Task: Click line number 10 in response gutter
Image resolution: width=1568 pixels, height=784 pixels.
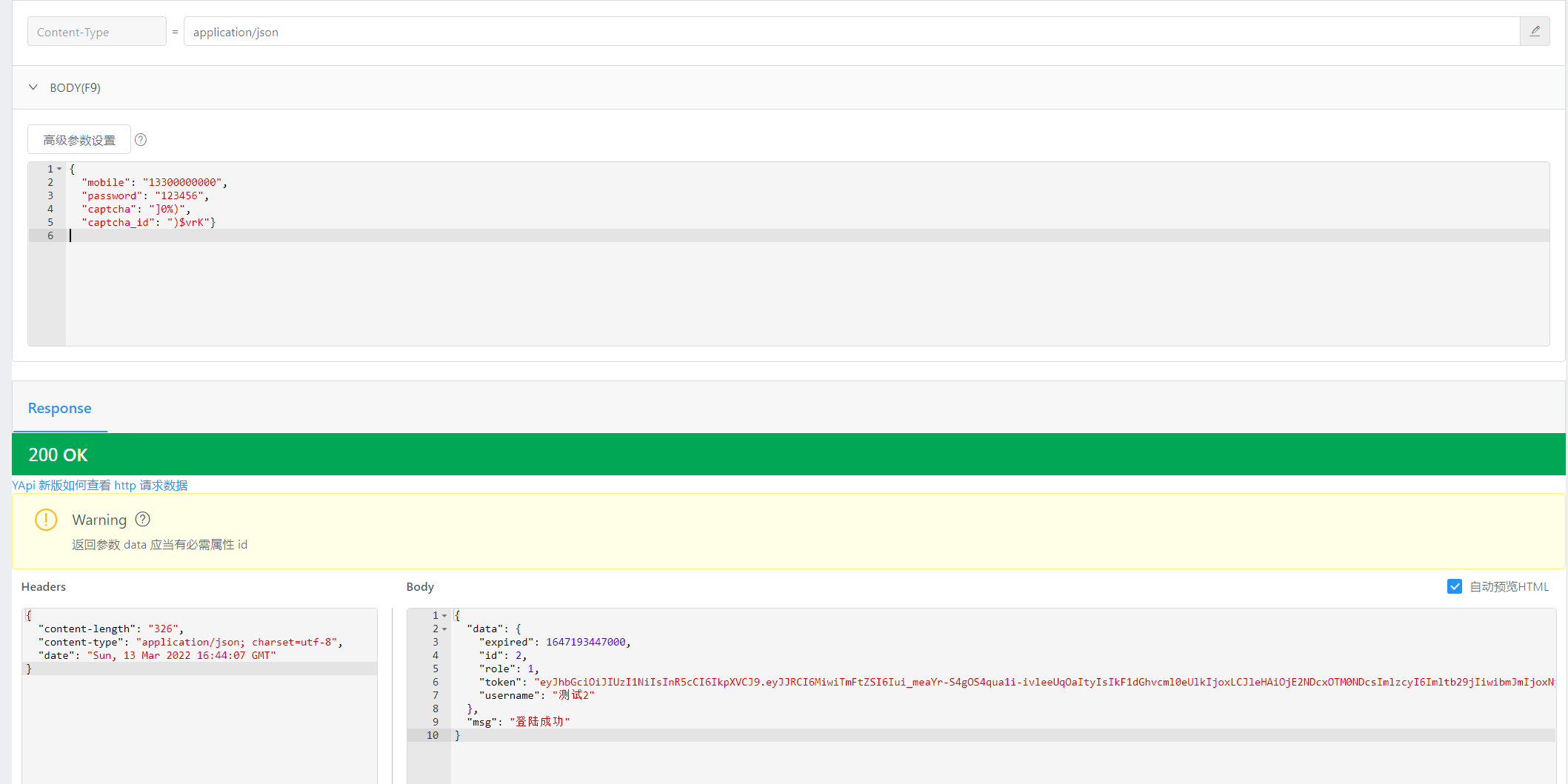Action: 433,735
